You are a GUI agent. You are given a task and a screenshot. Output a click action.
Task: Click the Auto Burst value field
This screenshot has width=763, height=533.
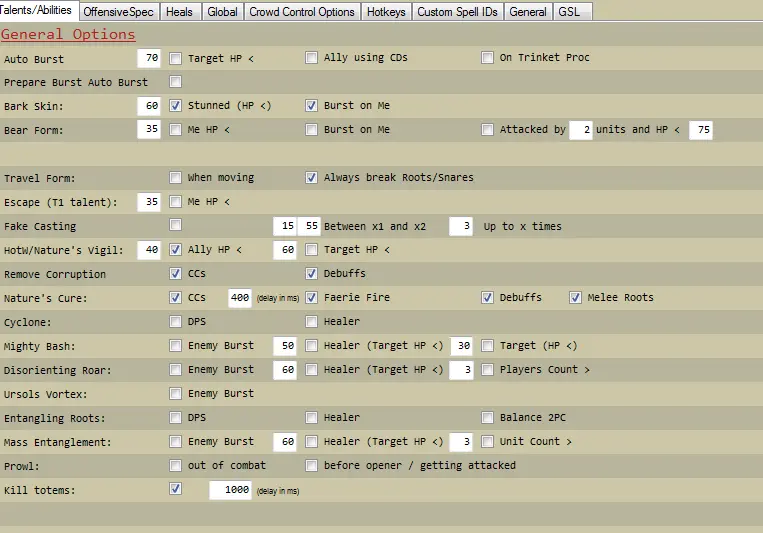click(x=150, y=58)
